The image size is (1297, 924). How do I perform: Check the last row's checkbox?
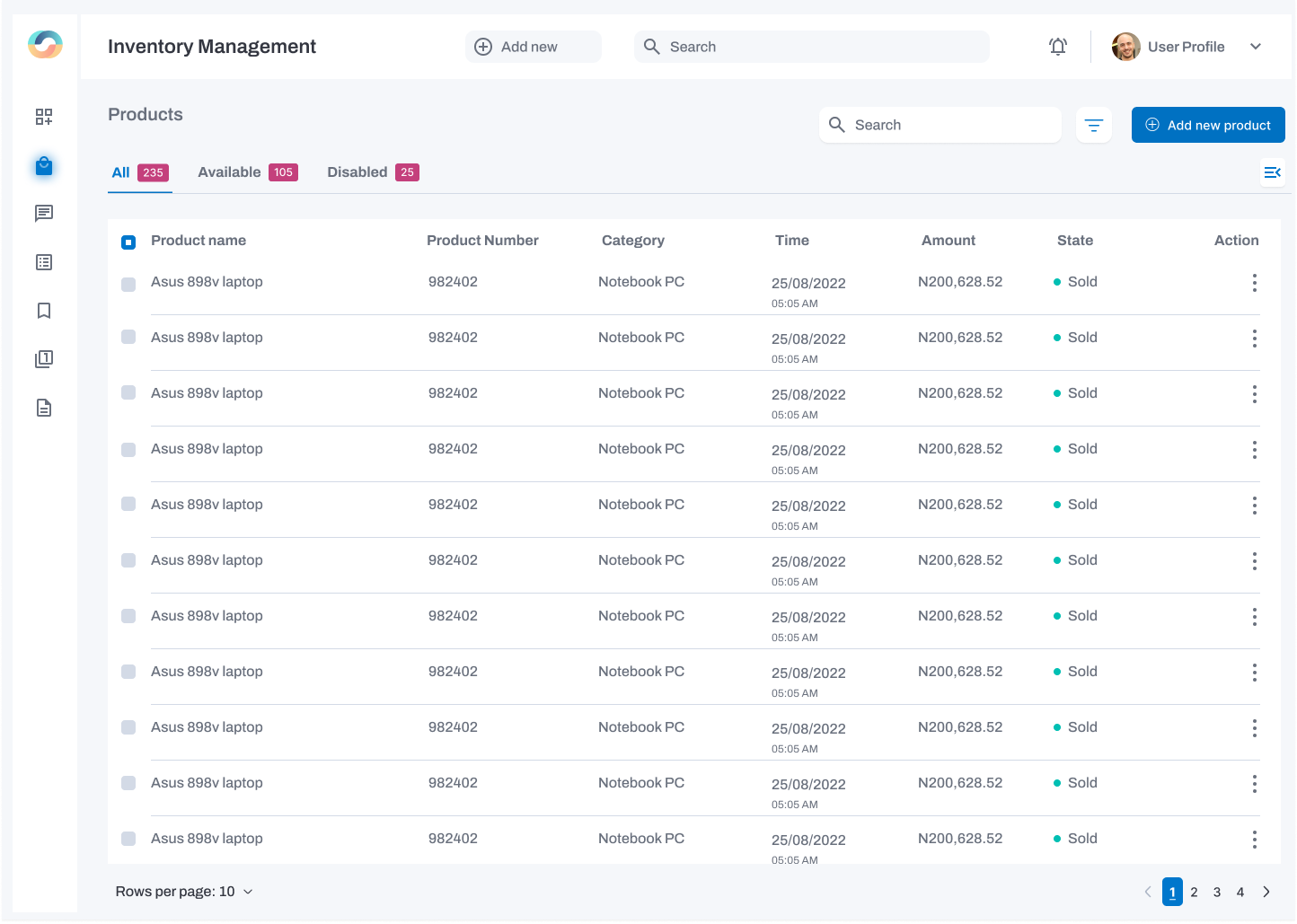tap(128, 838)
